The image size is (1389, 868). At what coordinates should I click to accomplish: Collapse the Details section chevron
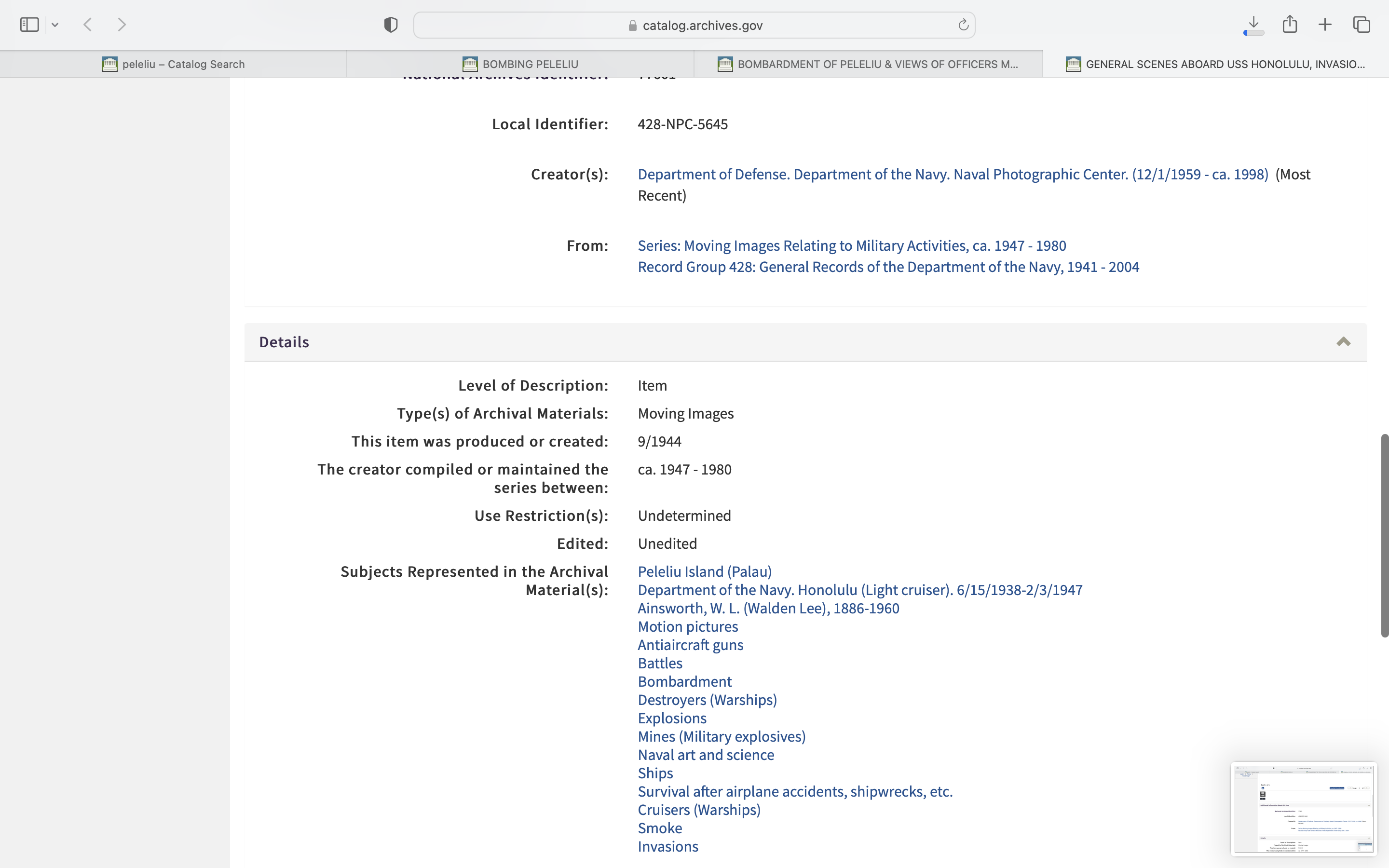pos(1343,342)
